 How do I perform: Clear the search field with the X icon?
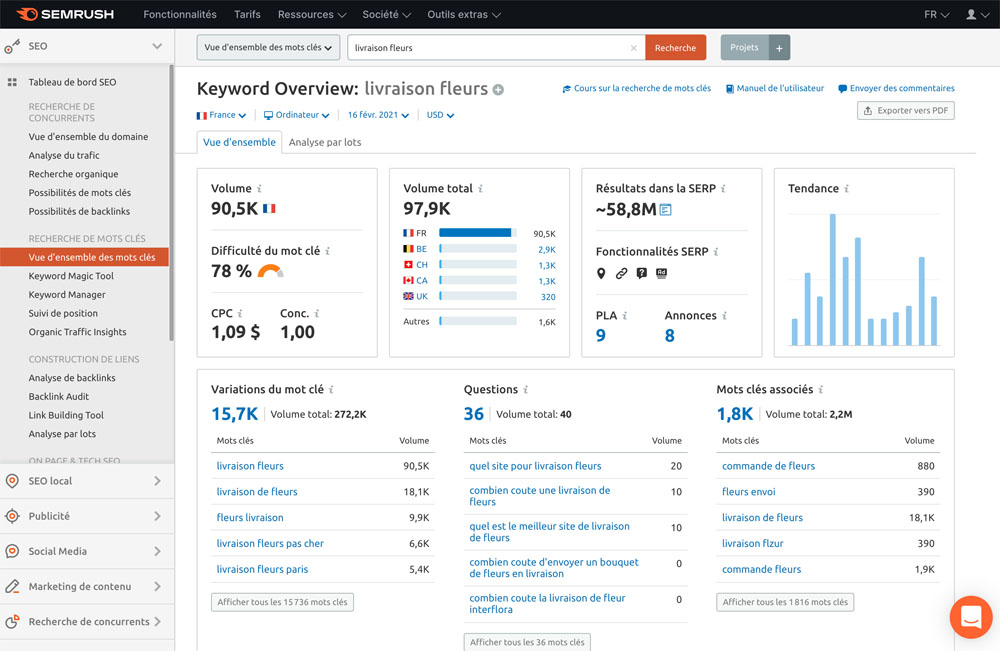[x=633, y=48]
